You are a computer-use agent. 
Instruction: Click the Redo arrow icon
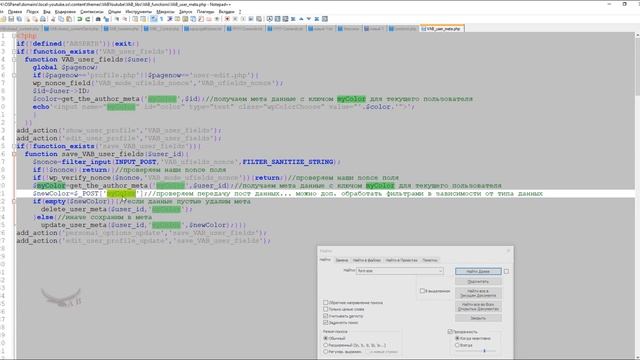87,19
